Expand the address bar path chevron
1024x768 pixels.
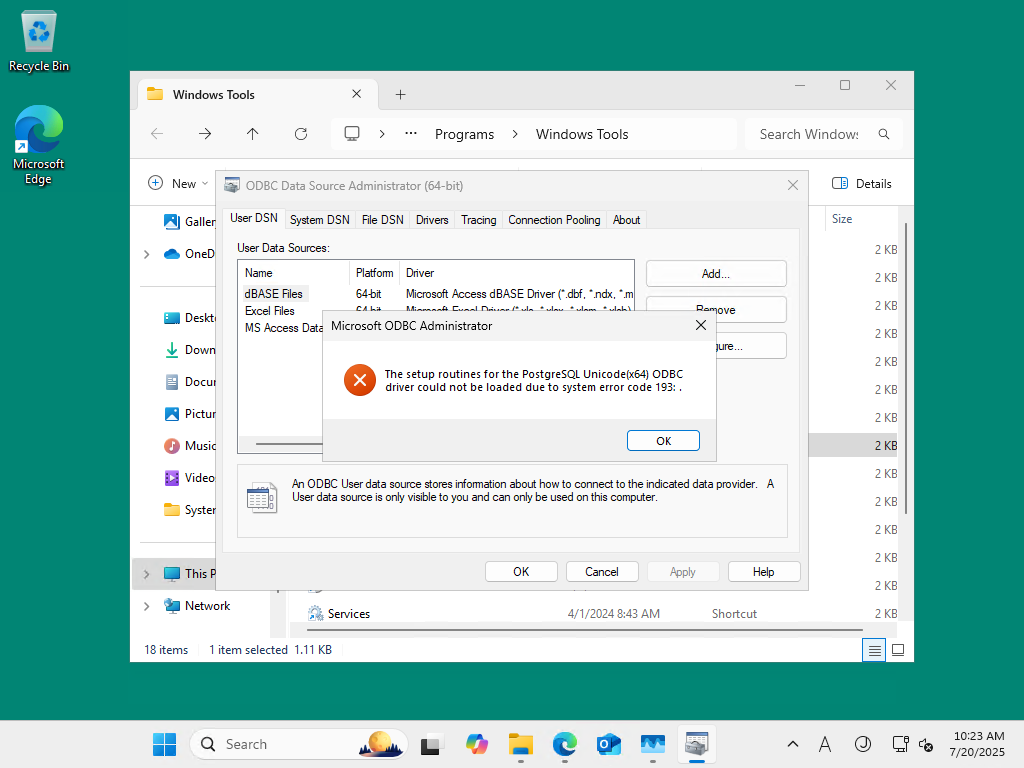[x=382, y=134]
